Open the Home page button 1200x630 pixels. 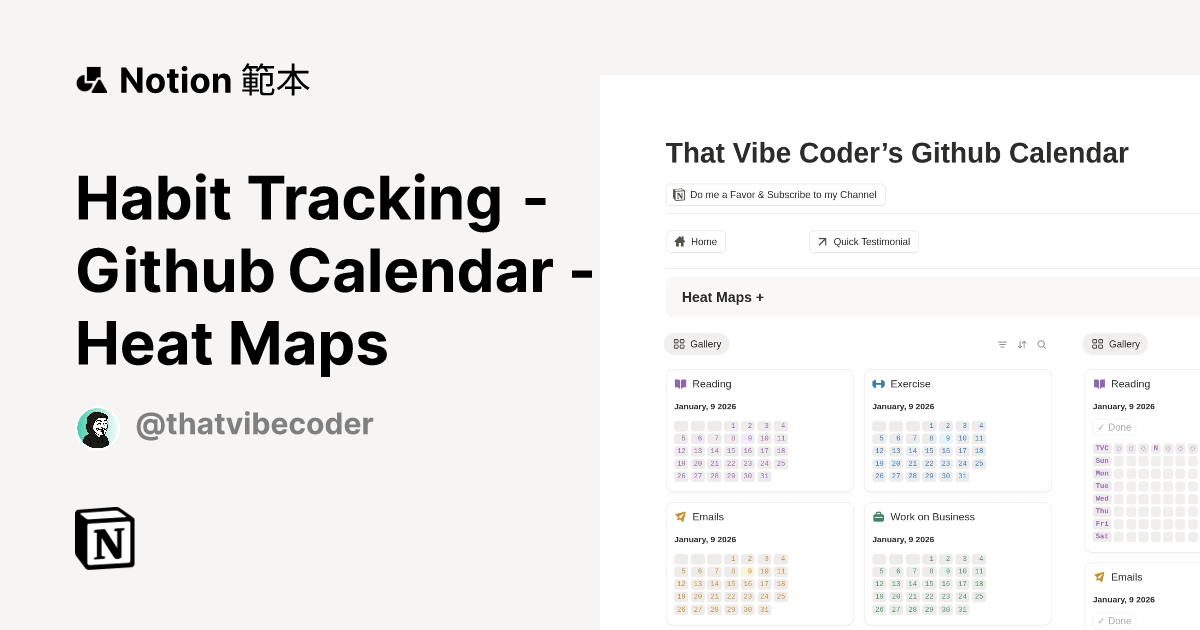(696, 241)
